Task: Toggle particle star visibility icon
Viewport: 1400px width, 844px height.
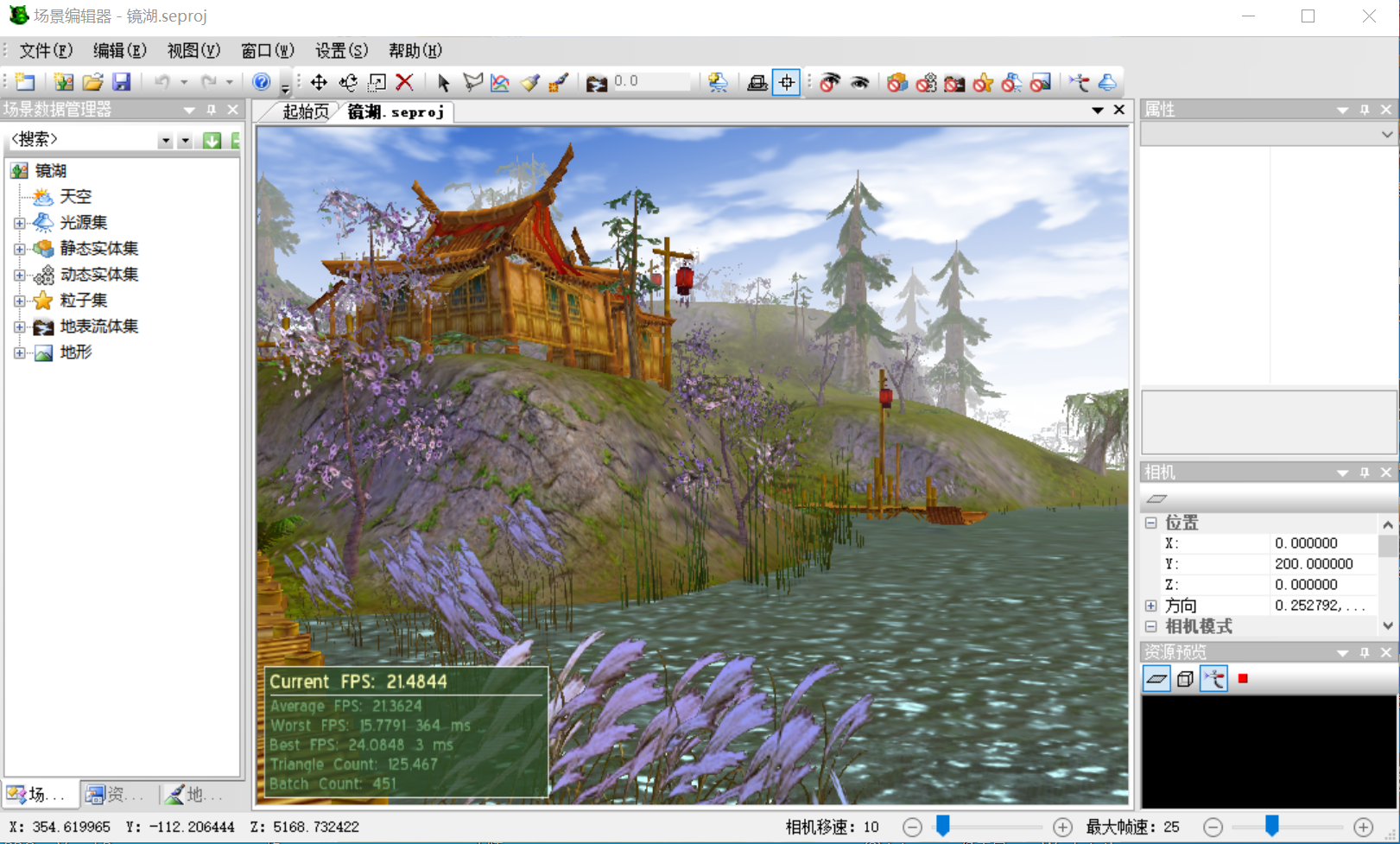Action: pyautogui.click(x=984, y=82)
